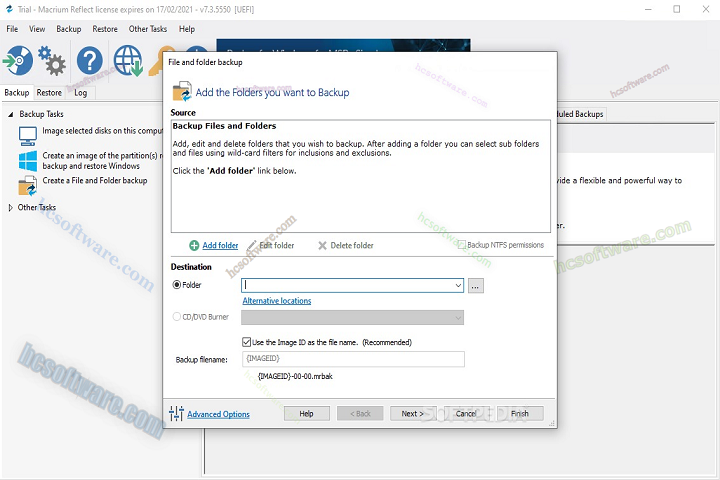The height and width of the screenshot is (480, 720).
Task: Click the green plus Add folder icon
Action: click(194, 246)
